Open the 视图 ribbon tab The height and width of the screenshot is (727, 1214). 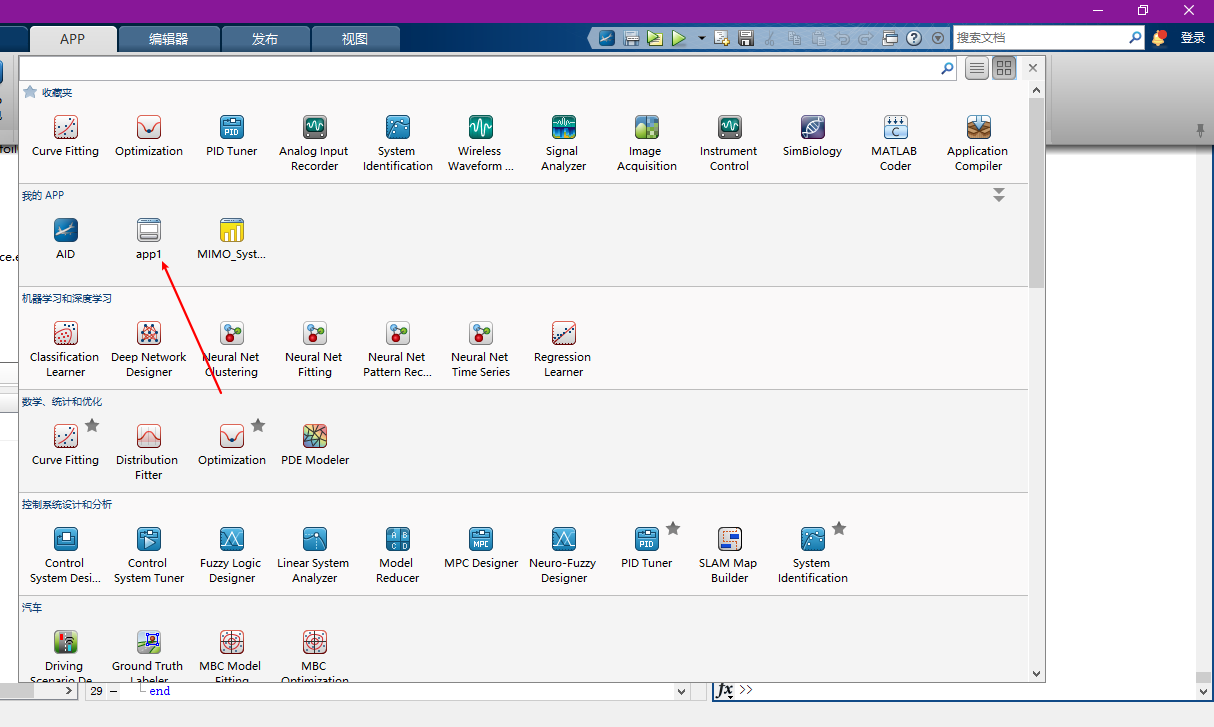click(x=355, y=38)
